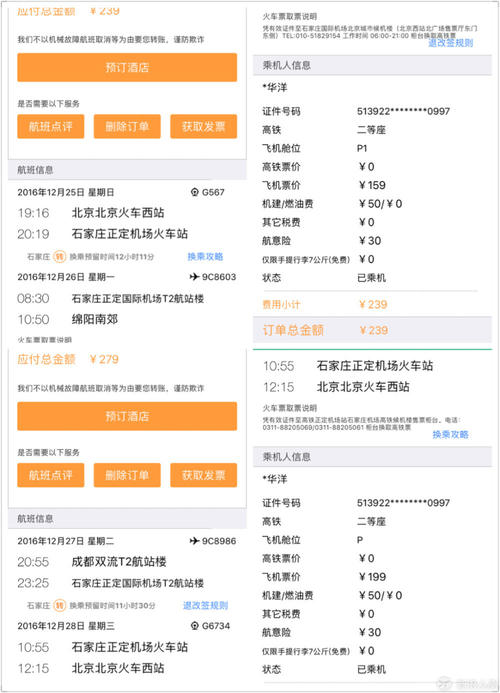Viewport: 500px width, 693px height.
Task: Select the 20:19 石家庄正定机场火车站 arrival row
Action: [x=103, y=234]
